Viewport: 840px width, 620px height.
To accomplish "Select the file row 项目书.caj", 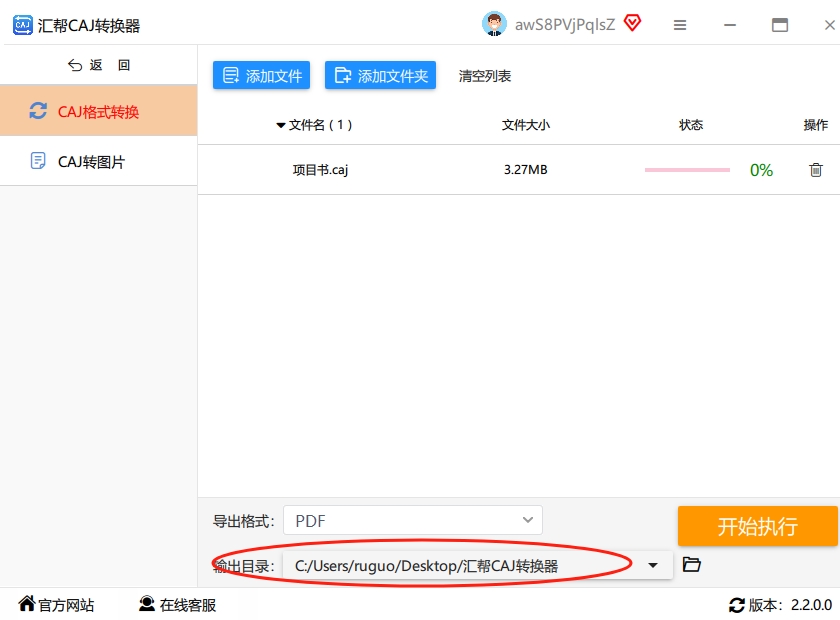I will click(x=519, y=170).
